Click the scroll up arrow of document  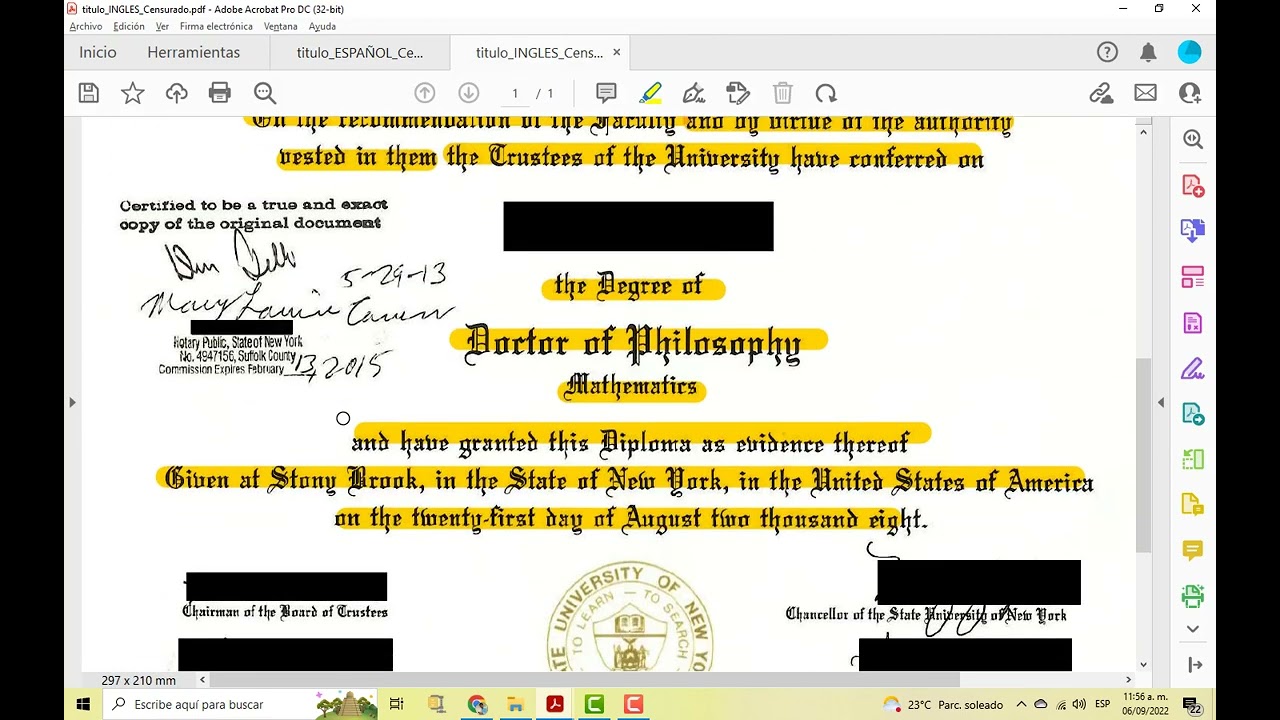click(1143, 131)
